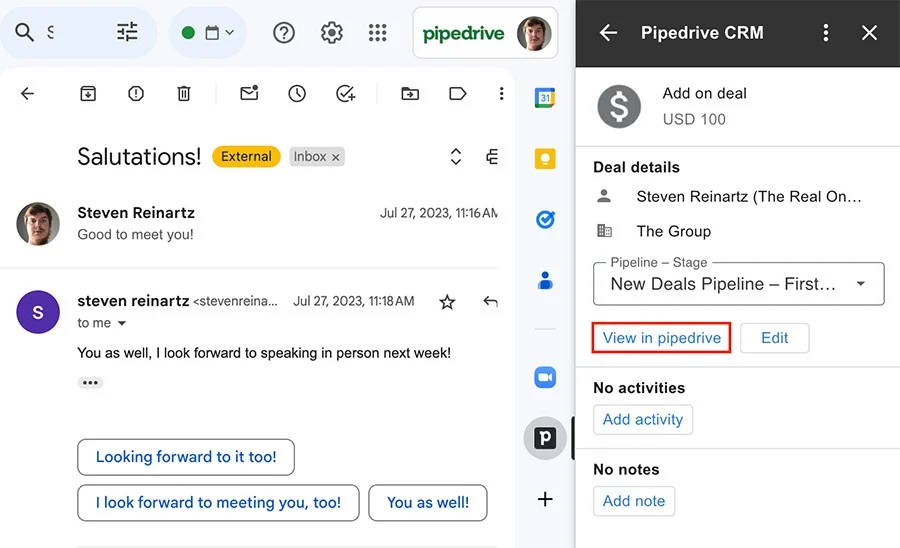Open the Support help icon
The width and height of the screenshot is (900, 548).
click(x=284, y=33)
